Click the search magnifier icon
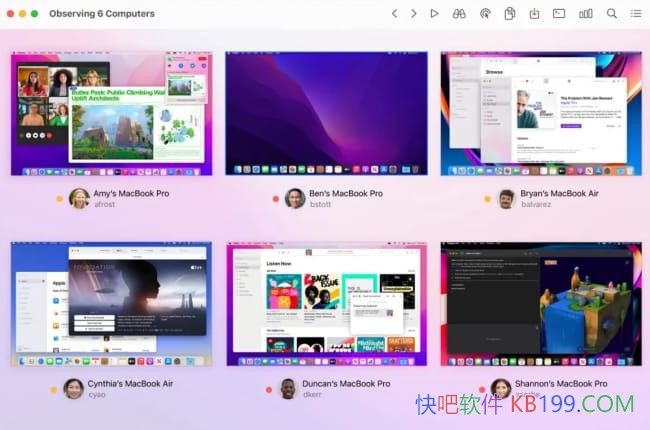The image size is (650, 430). (612, 14)
